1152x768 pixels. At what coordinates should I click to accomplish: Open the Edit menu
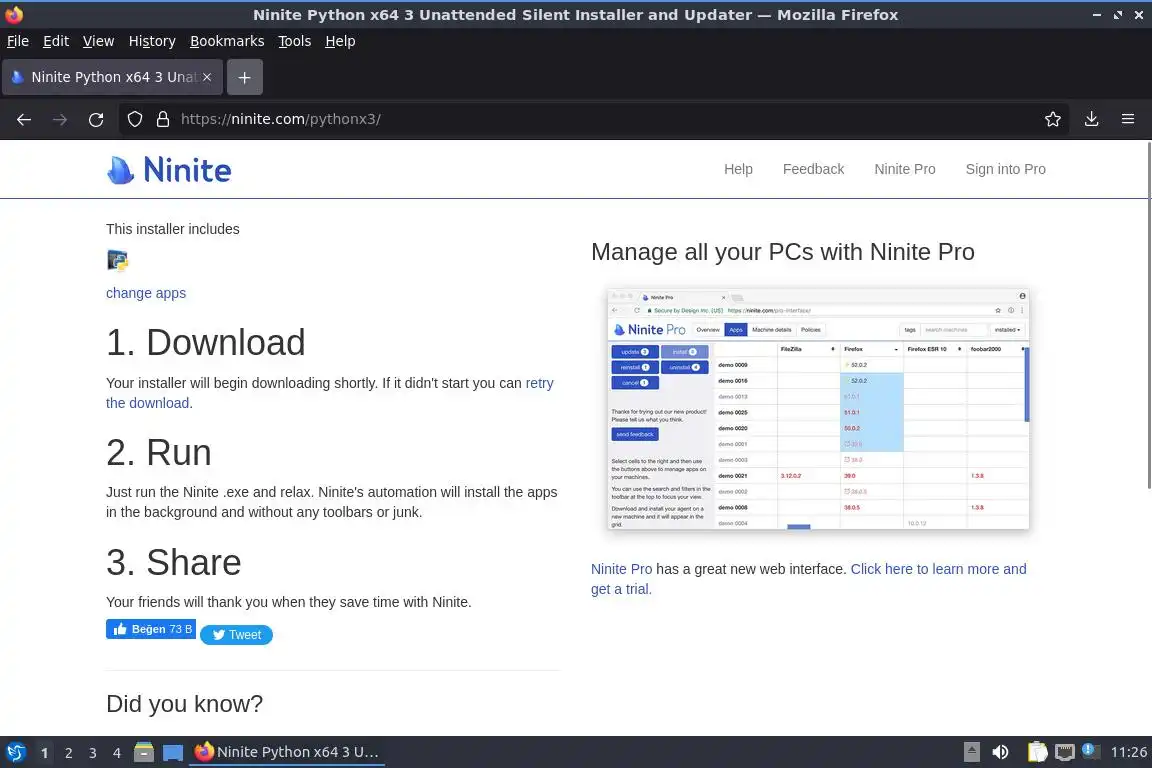click(x=56, y=41)
